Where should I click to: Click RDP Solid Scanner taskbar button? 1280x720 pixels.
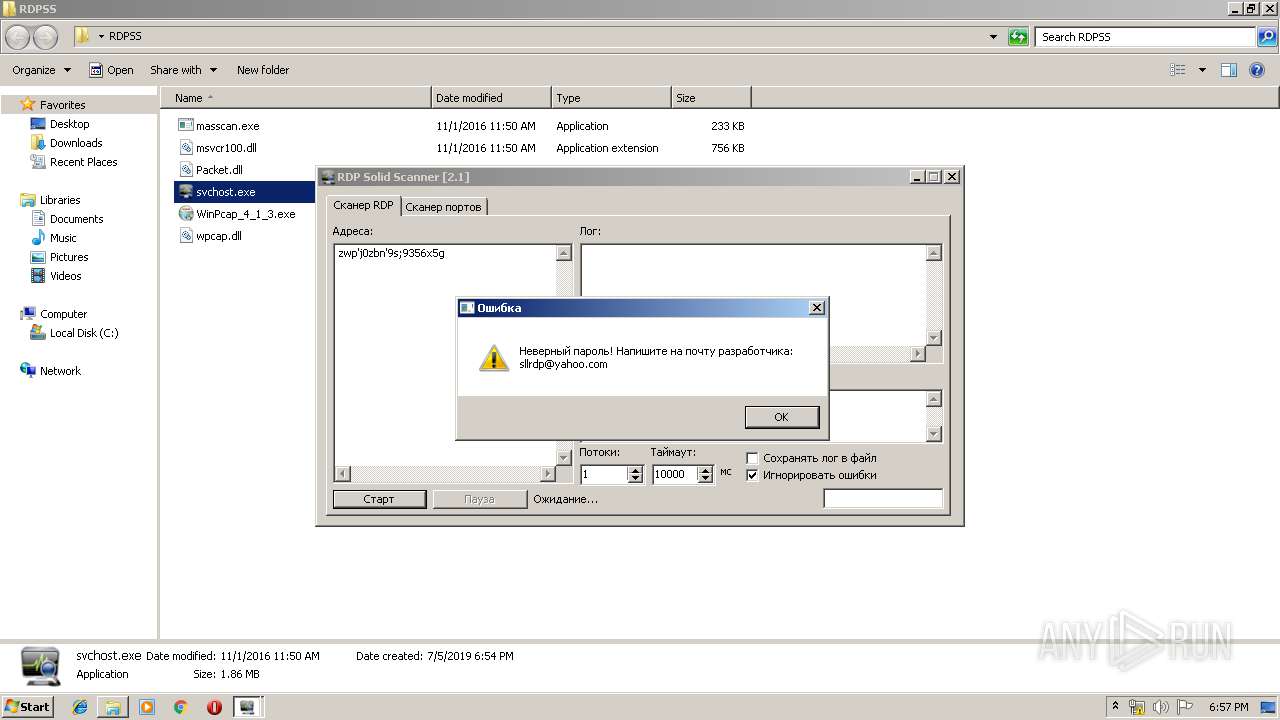tap(247, 707)
